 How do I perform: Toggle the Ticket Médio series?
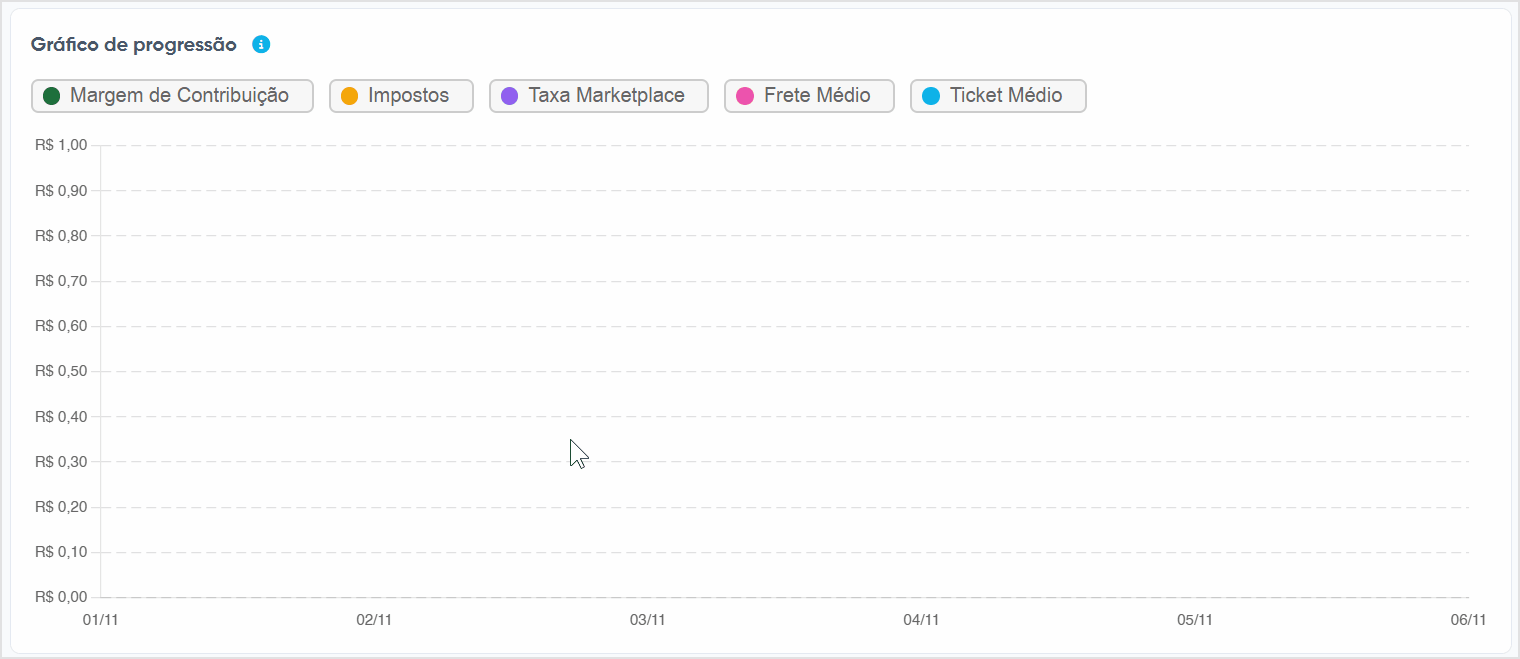(x=998, y=96)
